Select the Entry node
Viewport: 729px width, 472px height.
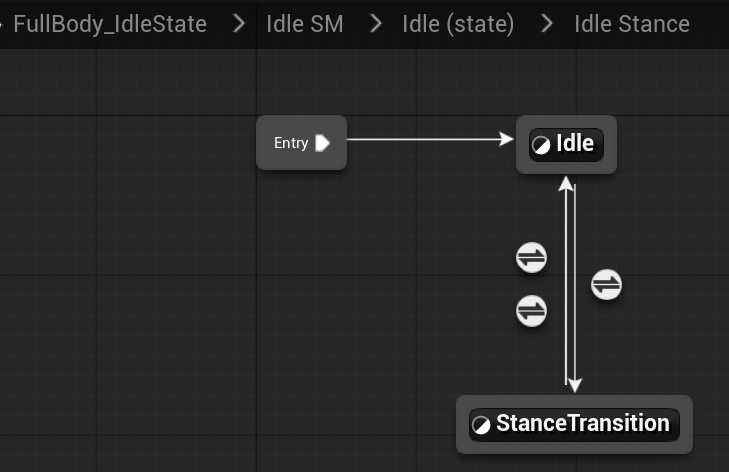291,143
